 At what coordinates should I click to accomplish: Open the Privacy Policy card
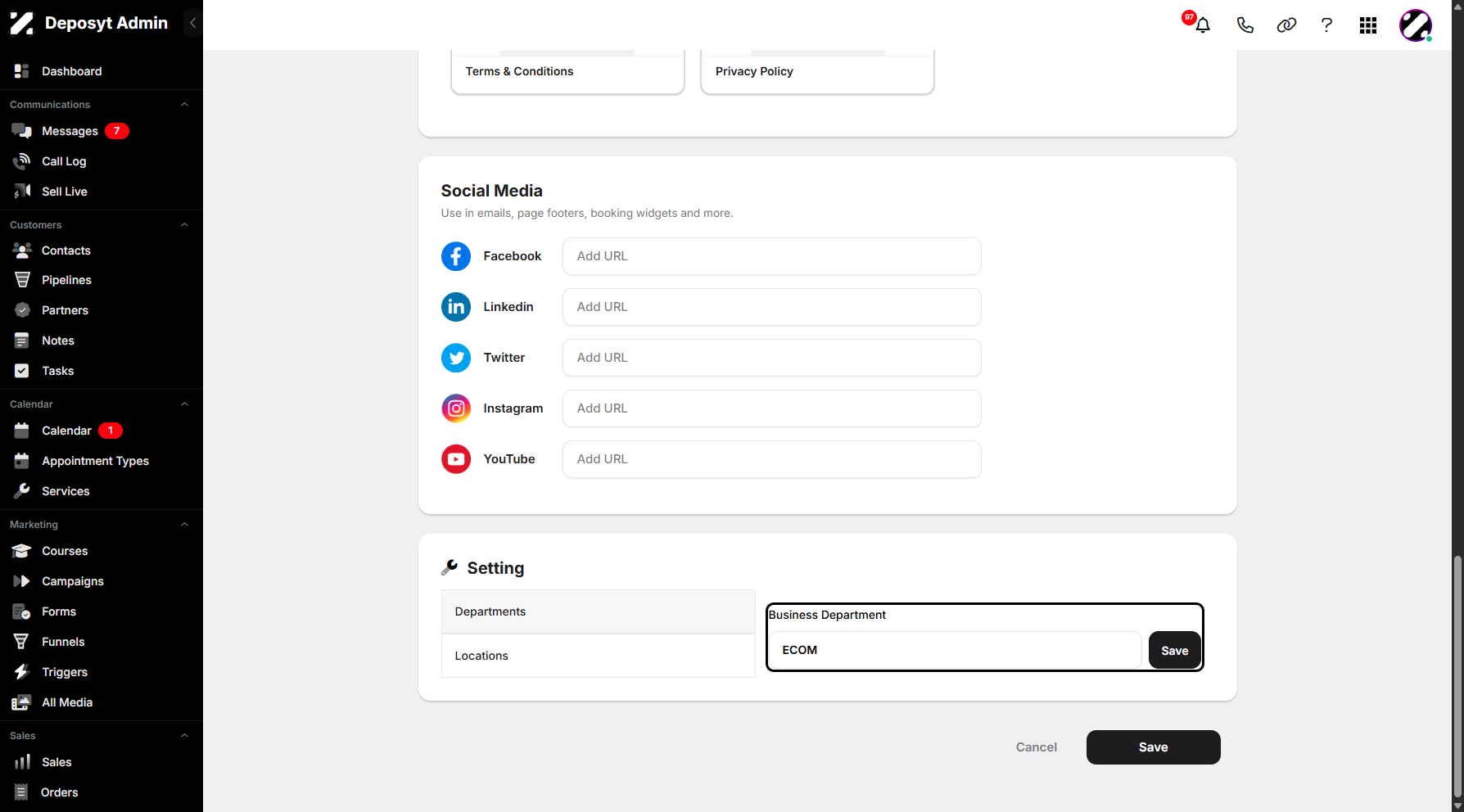[817, 72]
